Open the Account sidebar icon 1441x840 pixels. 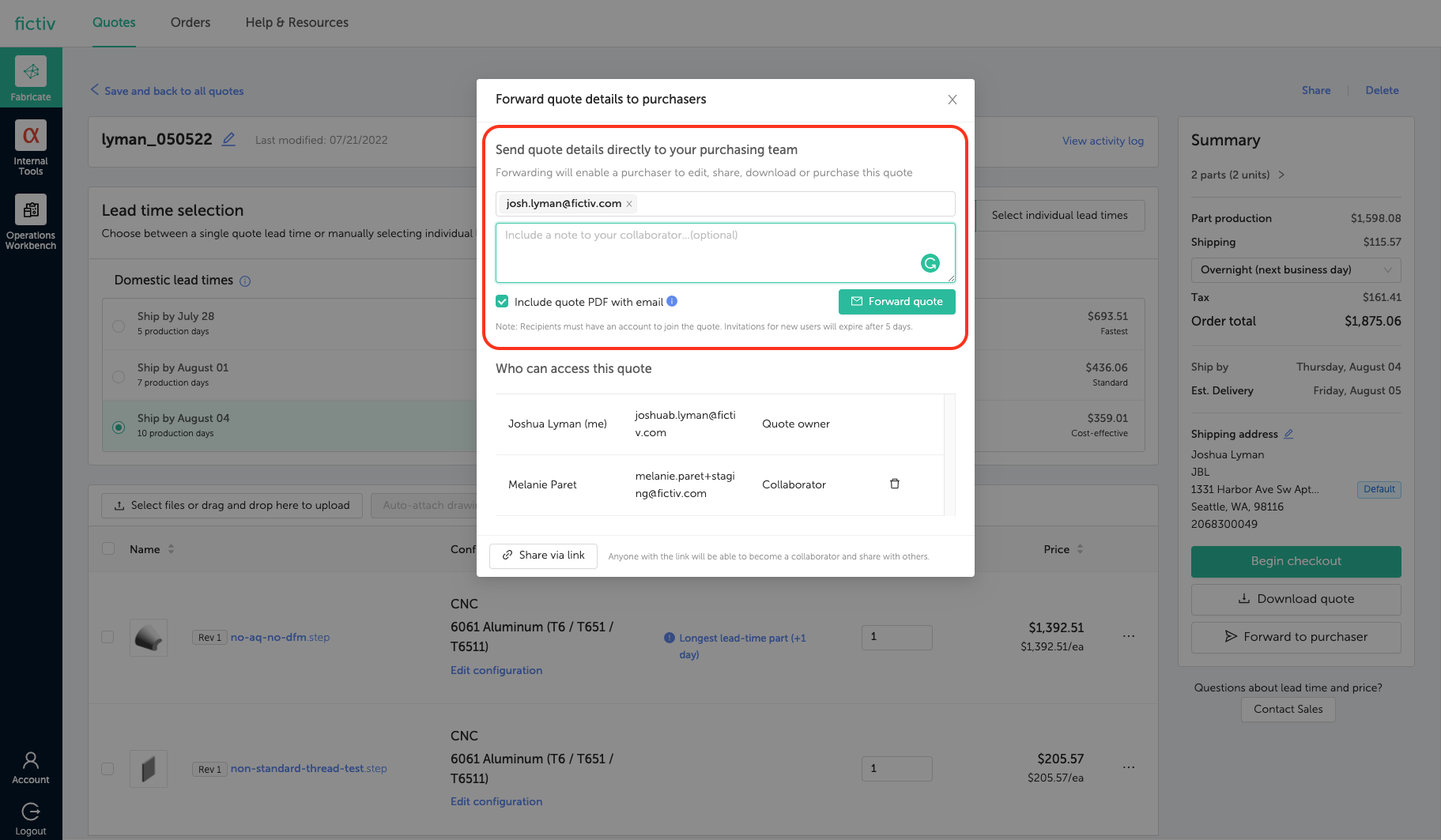(31, 767)
